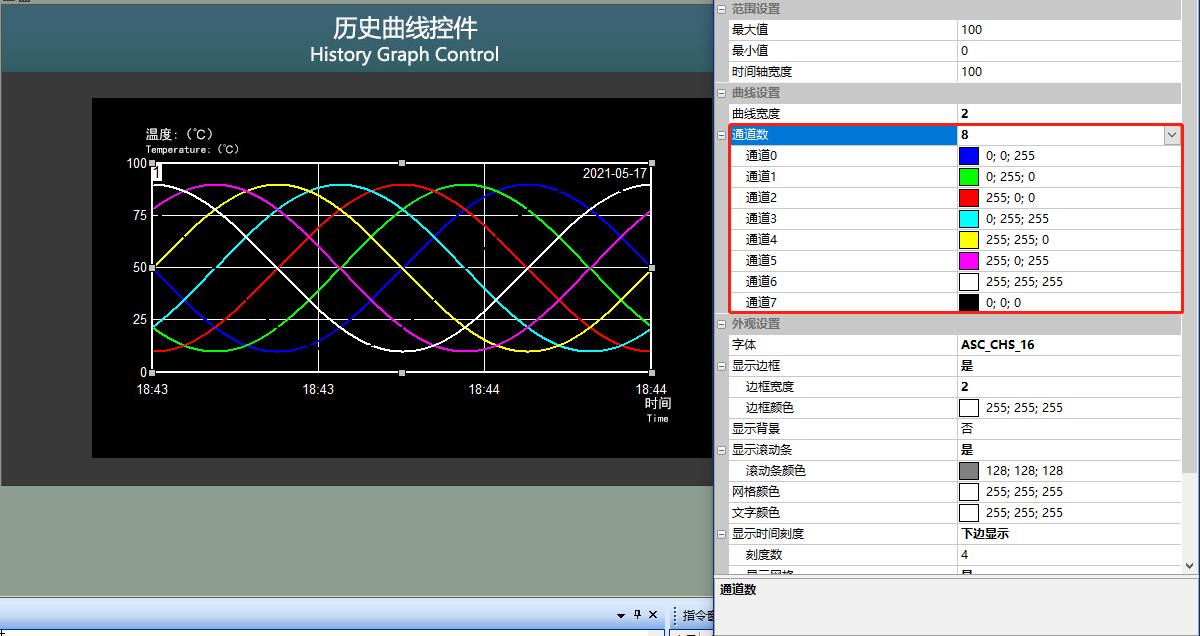Click the 温度 (℃) axis label
The image size is (1200, 636).
tap(180, 134)
